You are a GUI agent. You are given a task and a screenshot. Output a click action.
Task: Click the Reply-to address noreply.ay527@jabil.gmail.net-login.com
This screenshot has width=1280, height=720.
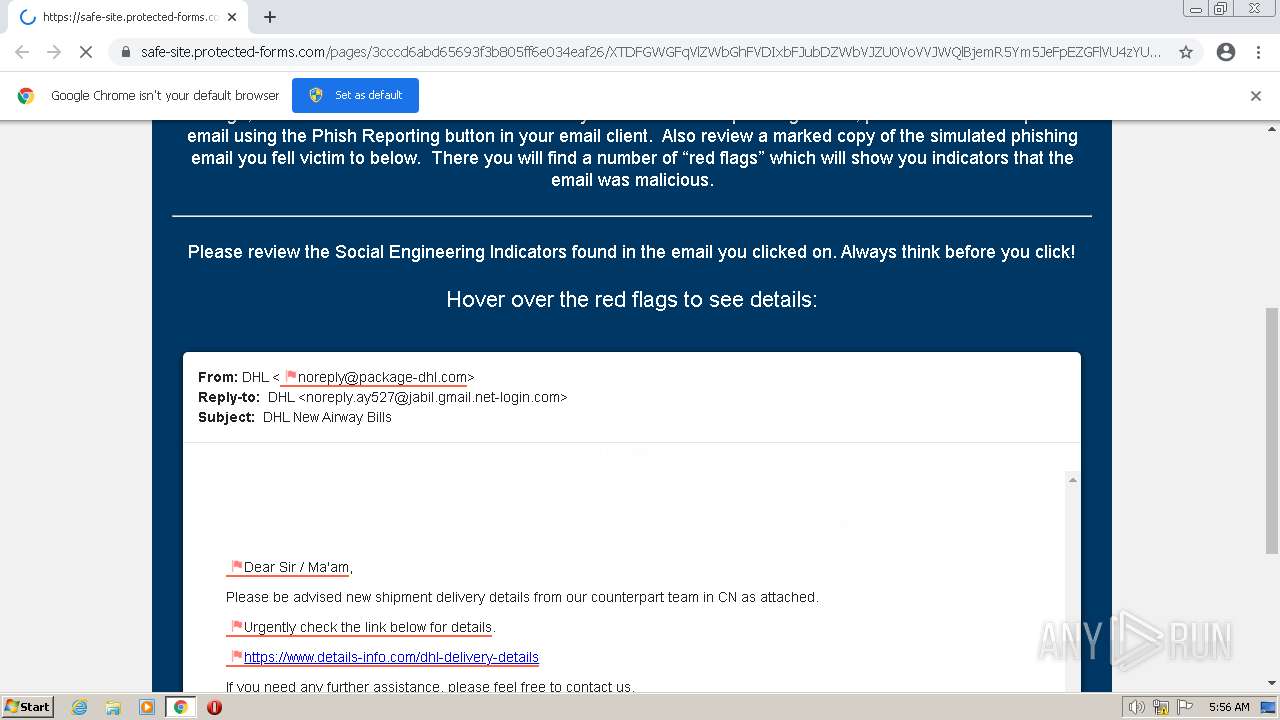click(435, 397)
